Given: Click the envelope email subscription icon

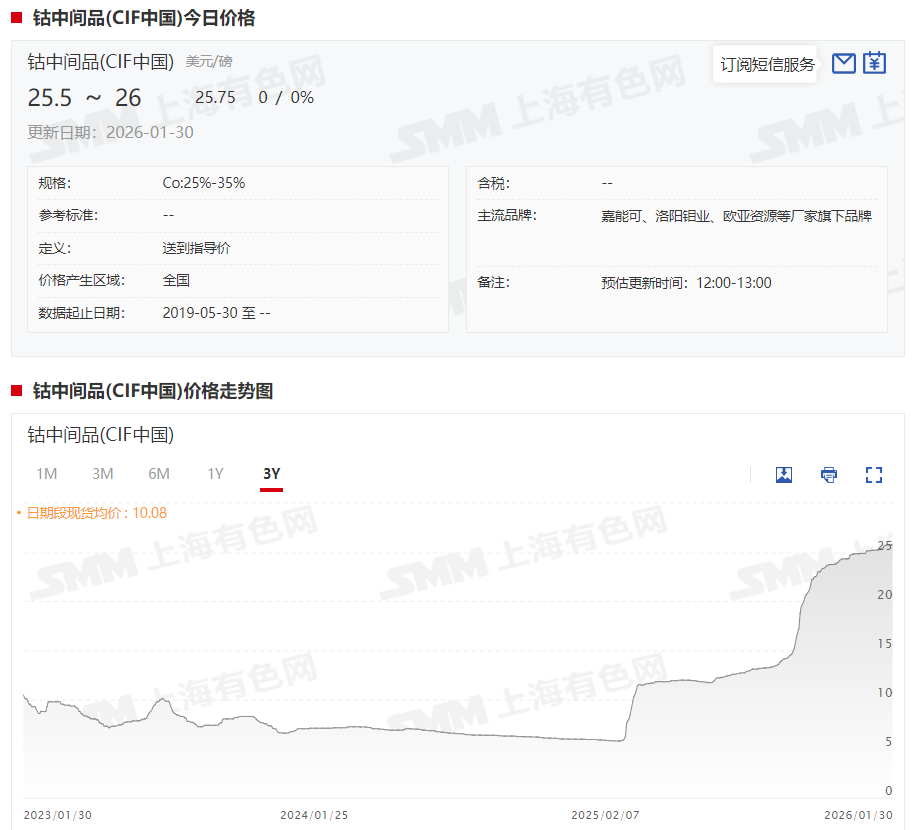Looking at the screenshot, I should pyautogui.click(x=843, y=64).
